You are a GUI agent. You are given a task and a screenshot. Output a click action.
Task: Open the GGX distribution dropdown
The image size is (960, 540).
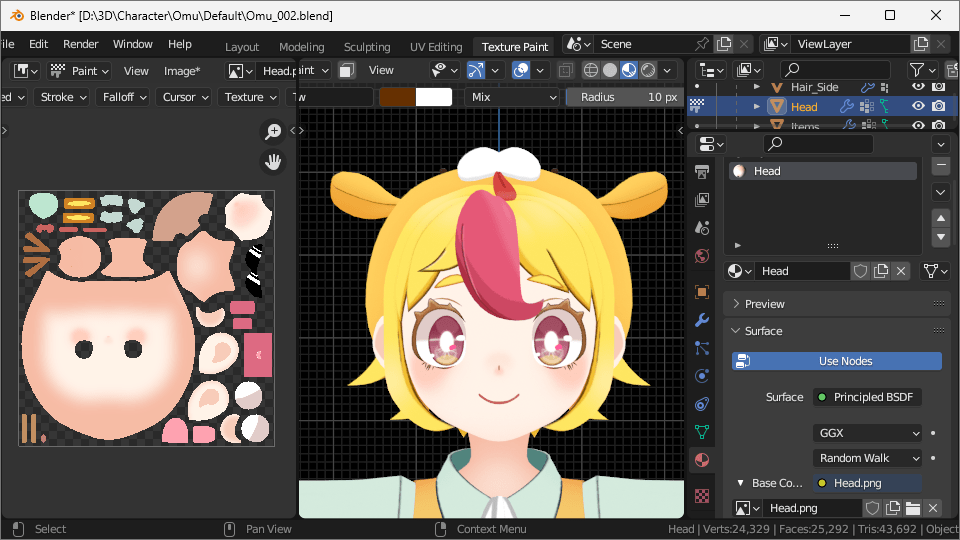(867, 433)
